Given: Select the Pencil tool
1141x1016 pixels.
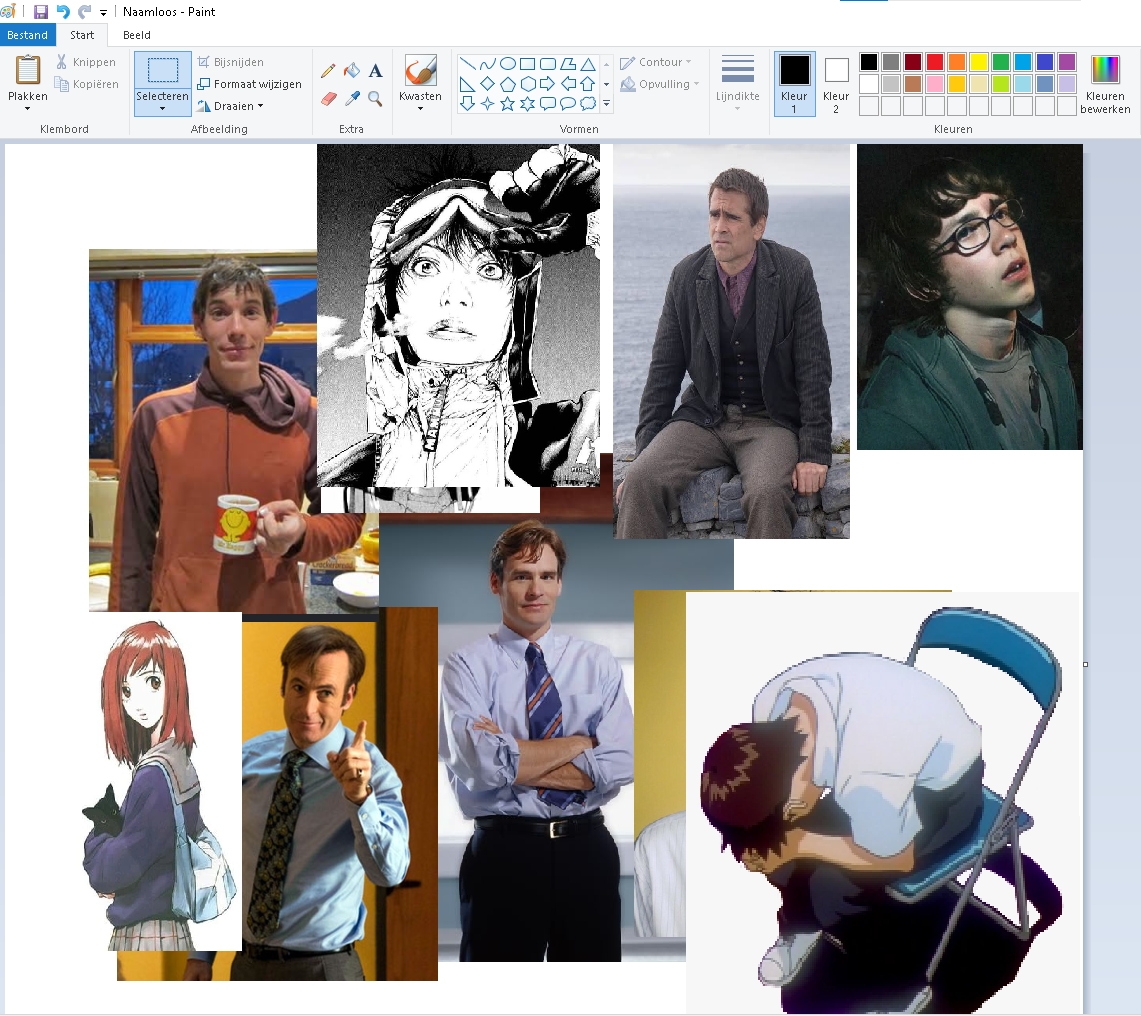Looking at the screenshot, I should pos(328,71).
